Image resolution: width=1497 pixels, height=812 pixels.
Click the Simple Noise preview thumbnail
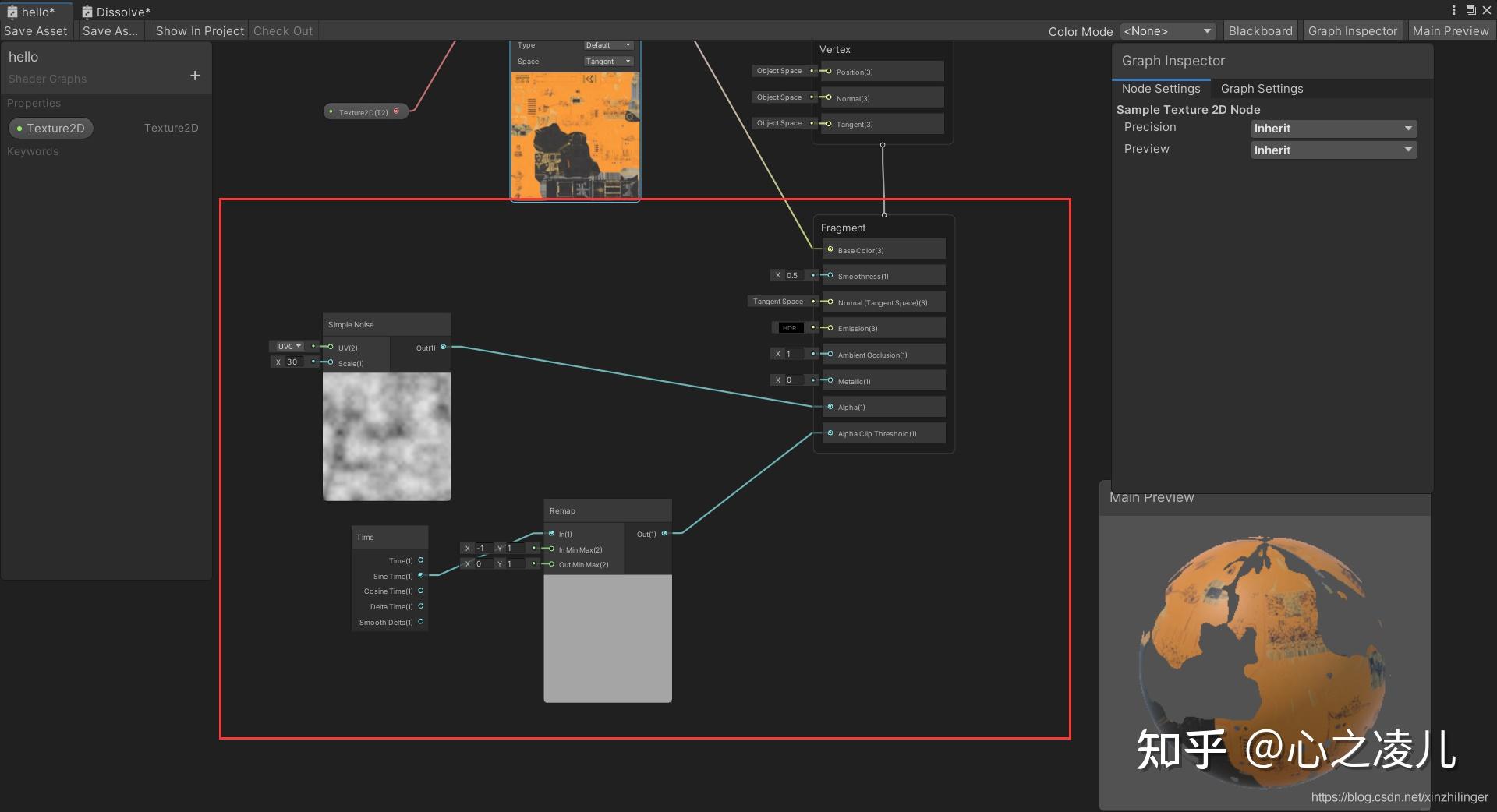[386, 436]
